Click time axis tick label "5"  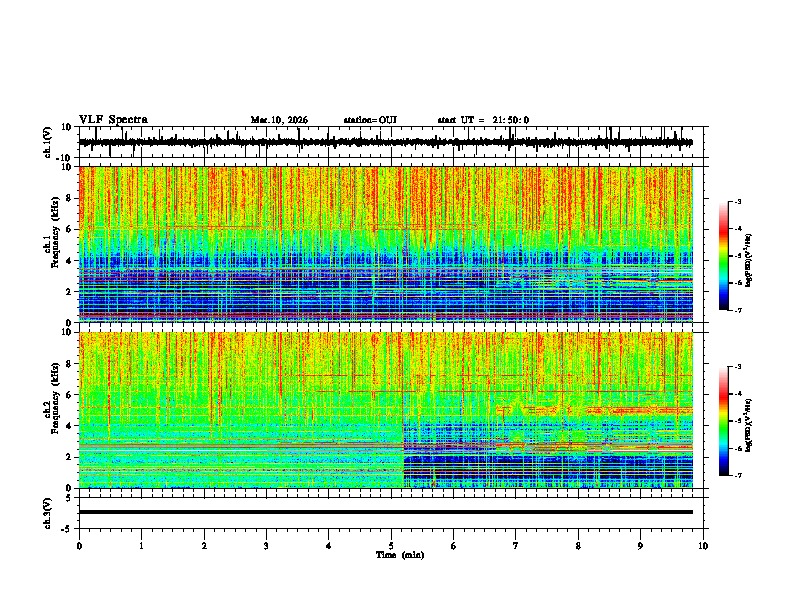pos(391,546)
